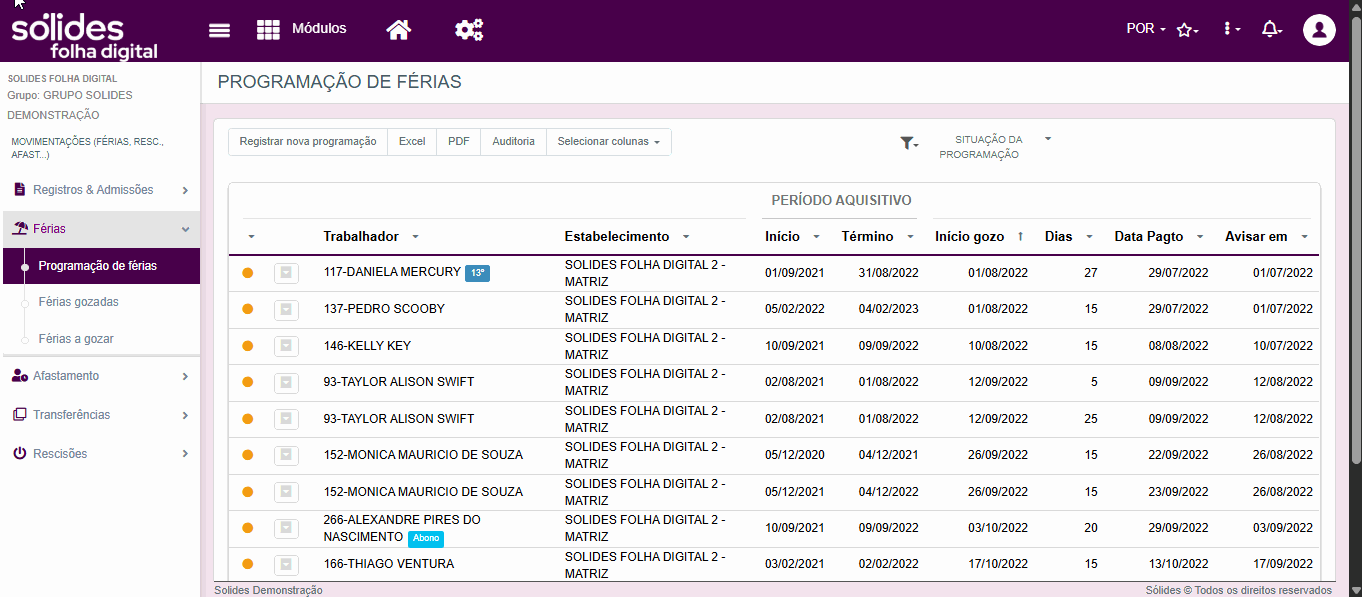Image resolution: width=1362 pixels, height=597 pixels.
Task: Click 137-PEDRO SCOOBY worker name
Action: pos(384,309)
